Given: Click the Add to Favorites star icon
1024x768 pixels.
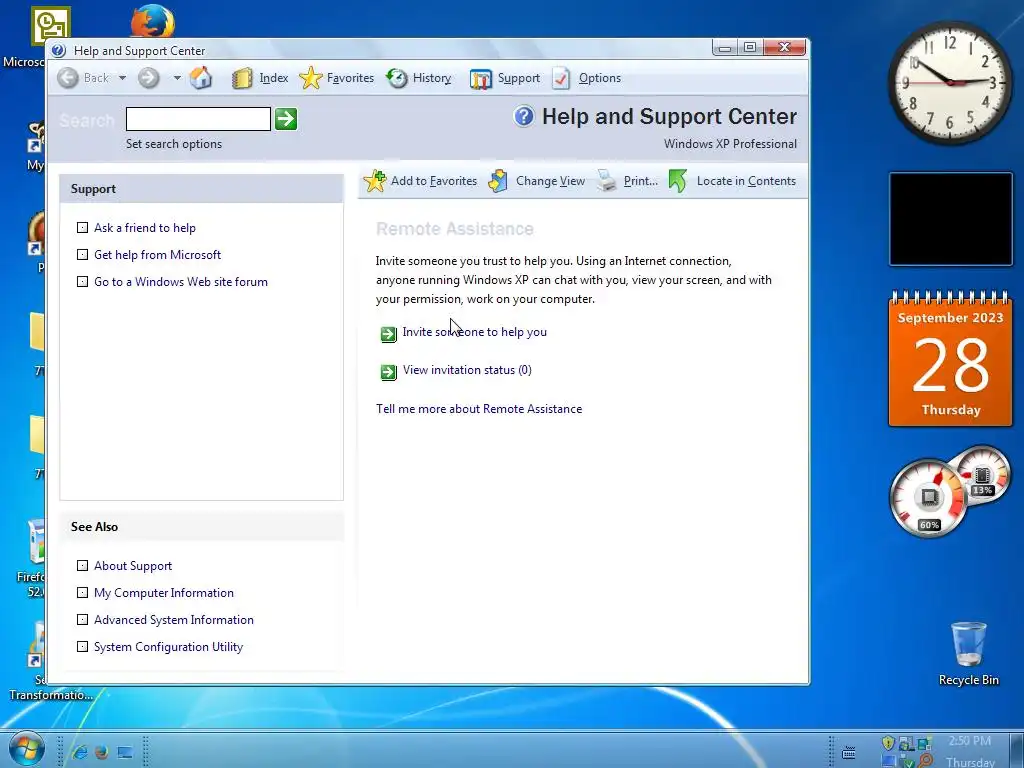Looking at the screenshot, I should pyautogui.click(x=375, y=181).
